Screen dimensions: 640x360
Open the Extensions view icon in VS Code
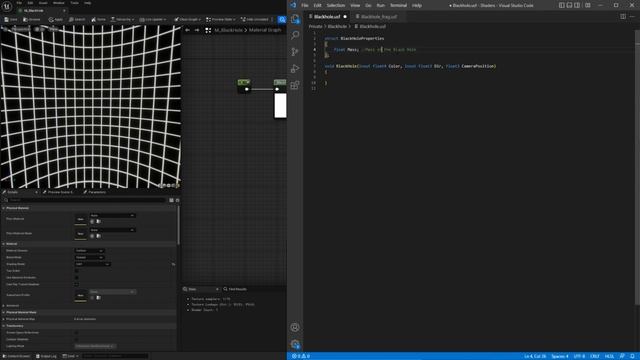pyautogui.click(x=295, y=85)
